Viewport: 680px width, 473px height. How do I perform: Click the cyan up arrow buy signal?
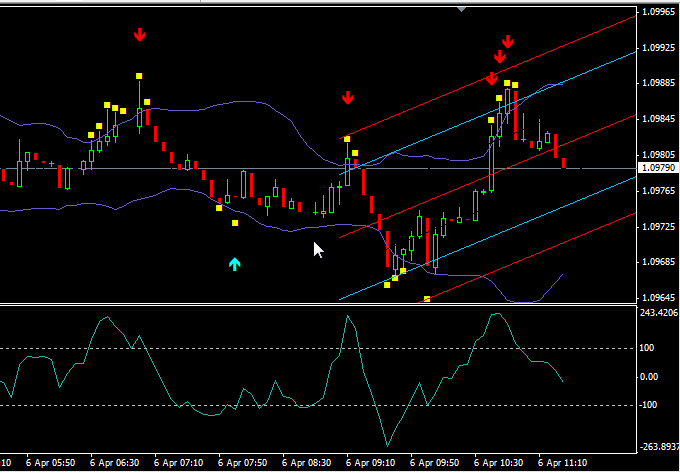[x=234, y=264]
